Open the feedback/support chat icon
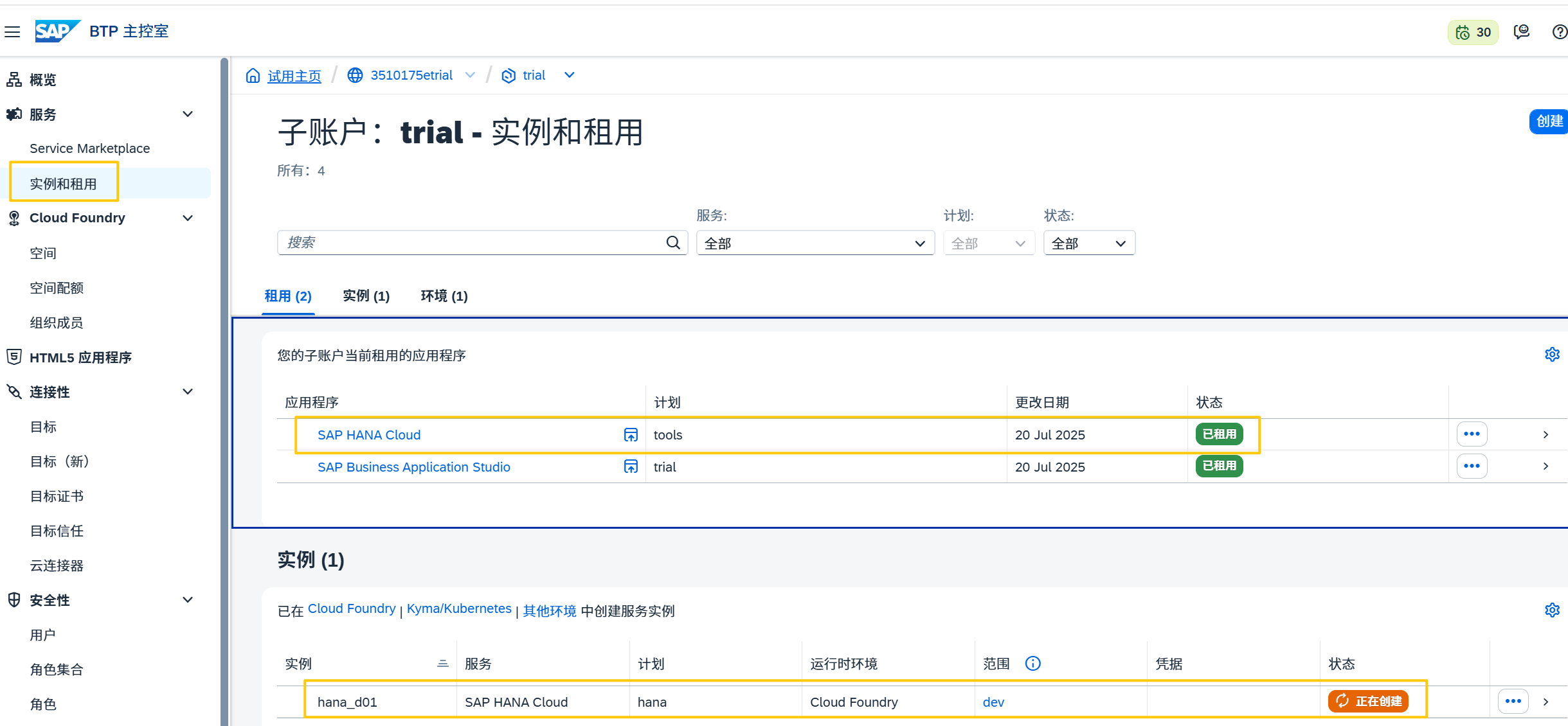The image size is (1568, 726). 1521,31
